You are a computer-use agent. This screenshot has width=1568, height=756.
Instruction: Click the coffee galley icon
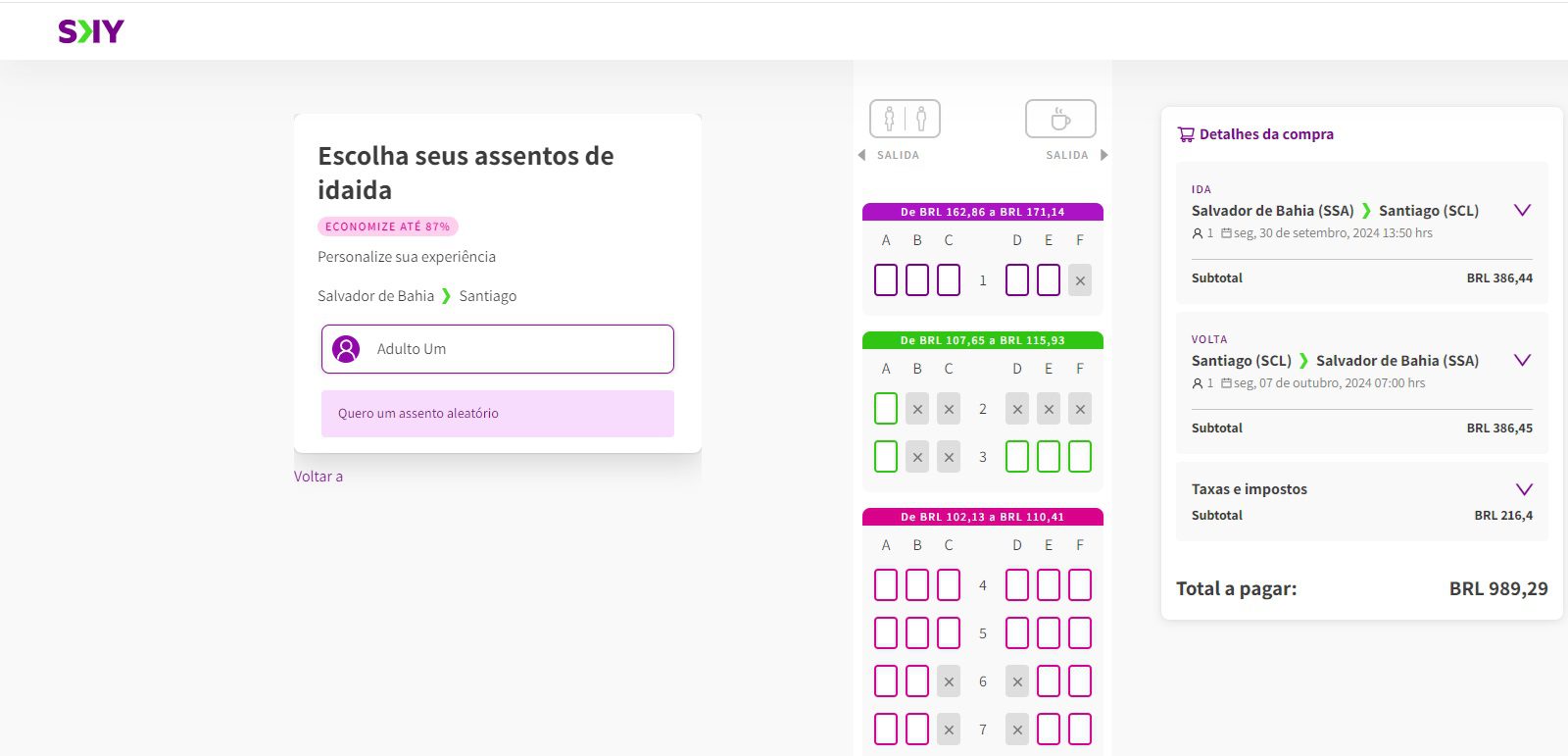click(x=1060, y=119)
